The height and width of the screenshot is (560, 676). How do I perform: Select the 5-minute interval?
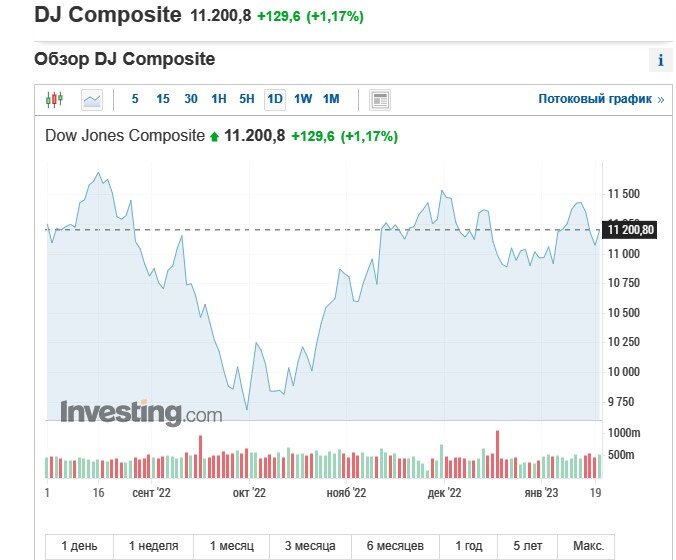(x=135, y=99)
